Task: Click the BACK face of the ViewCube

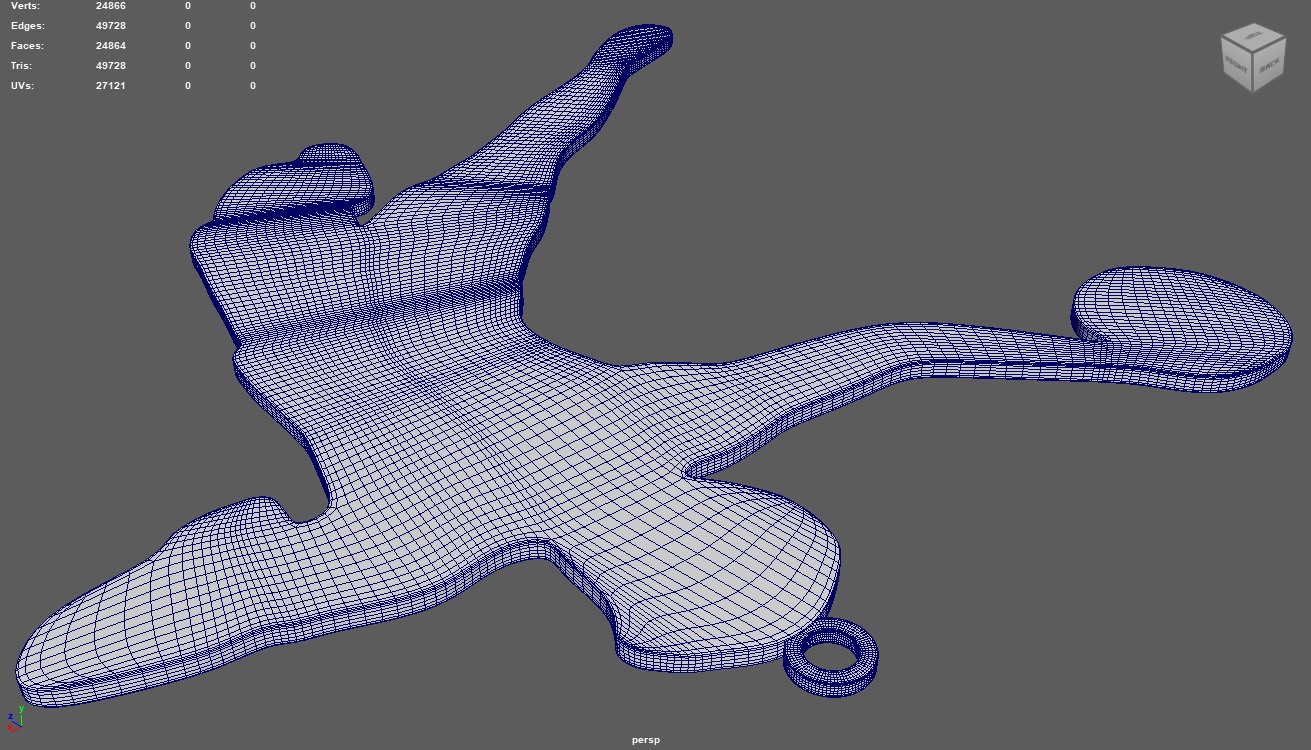Action: (x=1269, y=65)
